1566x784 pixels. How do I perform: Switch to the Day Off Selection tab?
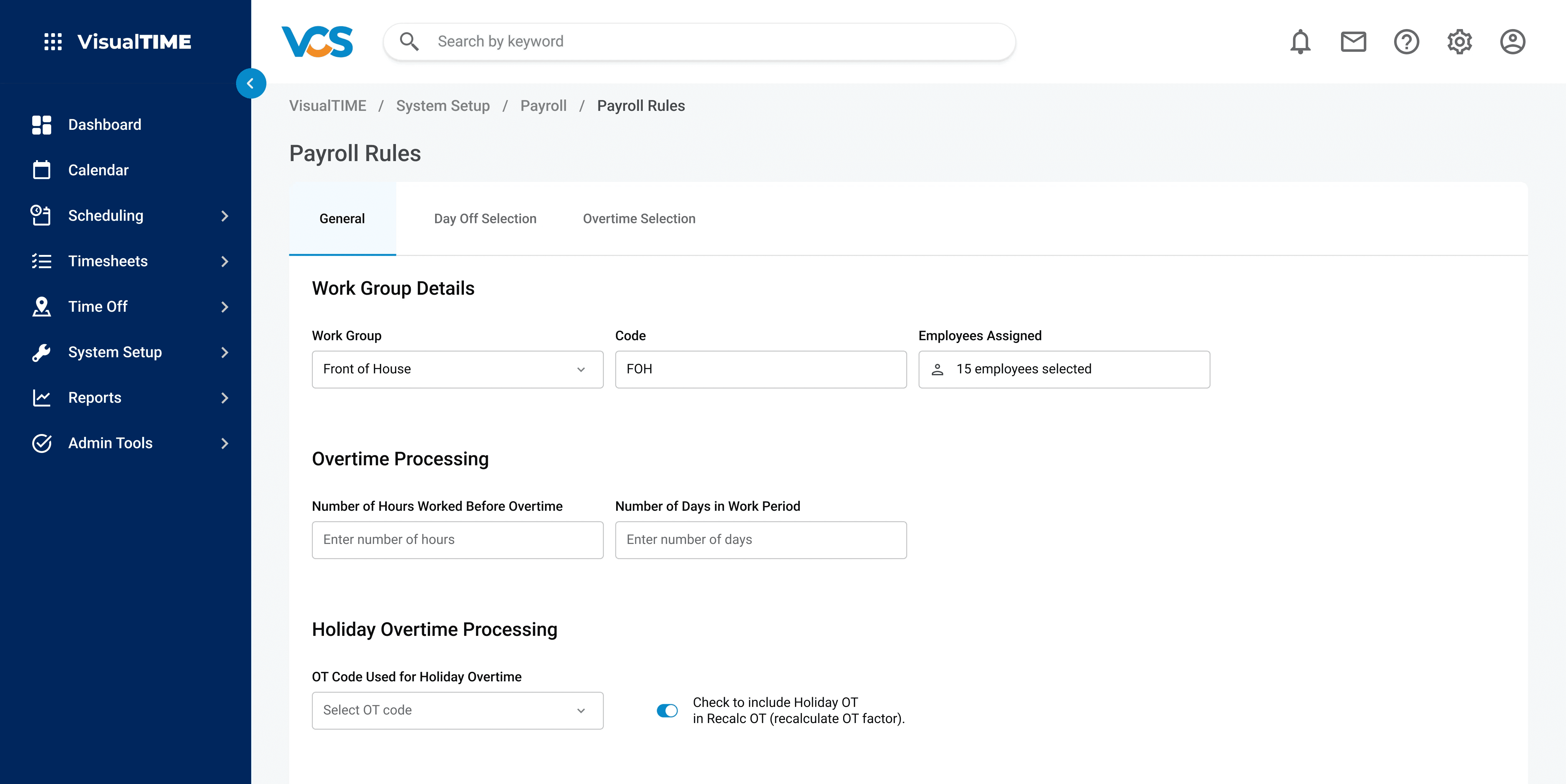(x=484, y=219)
